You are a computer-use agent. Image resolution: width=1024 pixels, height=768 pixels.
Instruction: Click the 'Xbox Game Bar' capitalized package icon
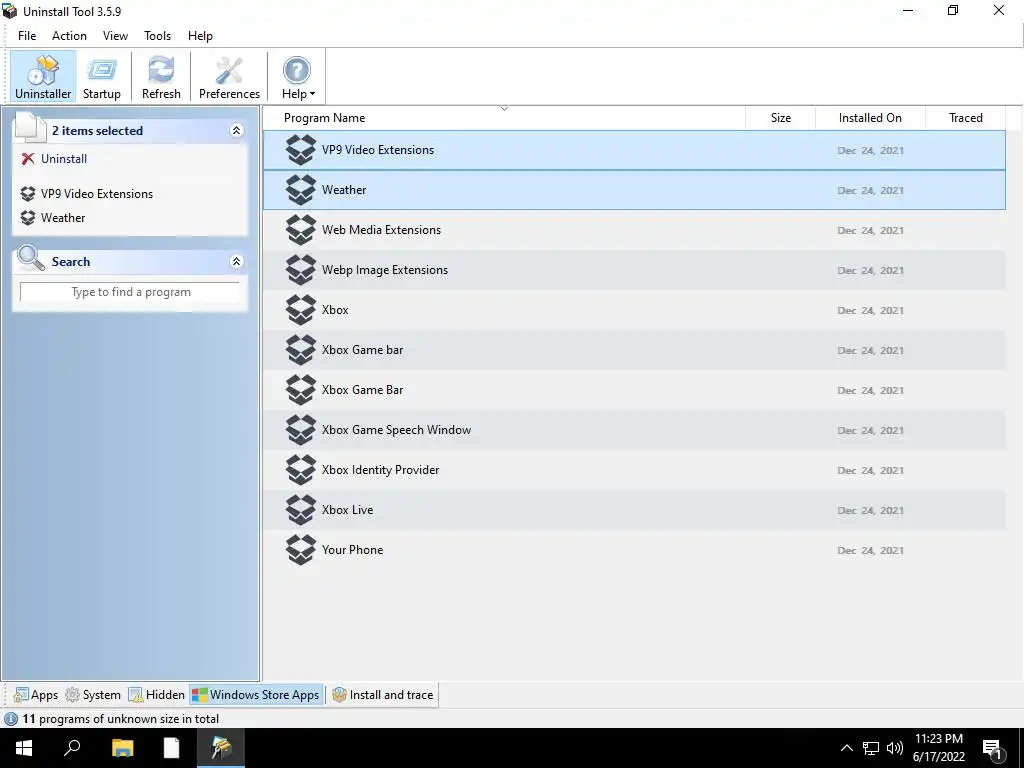[x=301, y=390]
